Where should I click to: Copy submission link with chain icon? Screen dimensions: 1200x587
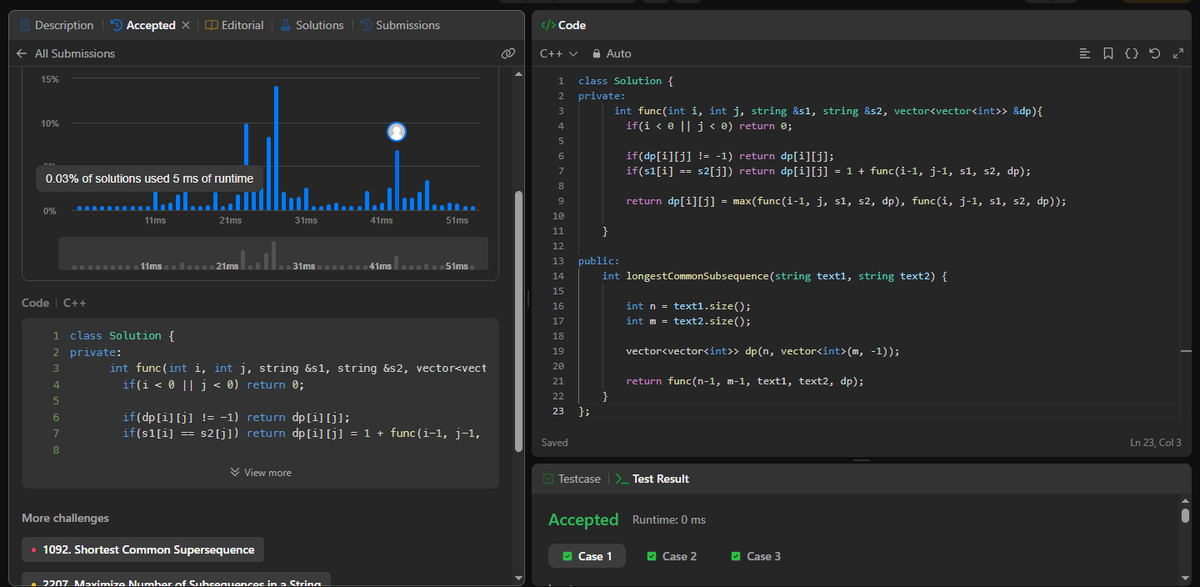tap(508, 53)
